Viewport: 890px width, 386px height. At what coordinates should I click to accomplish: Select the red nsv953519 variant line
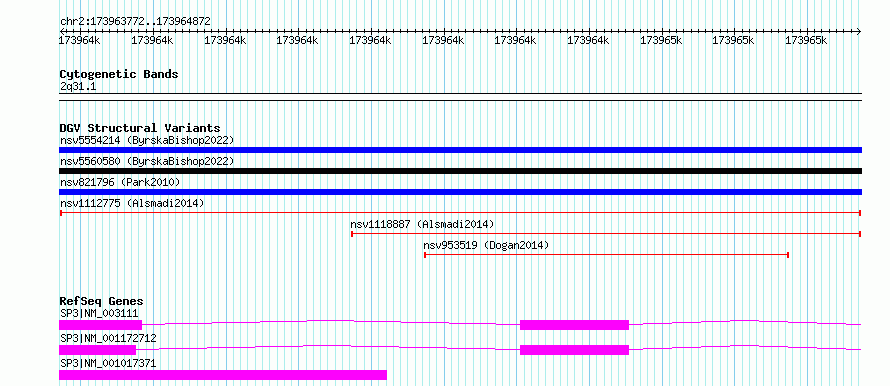coord(607,255)
